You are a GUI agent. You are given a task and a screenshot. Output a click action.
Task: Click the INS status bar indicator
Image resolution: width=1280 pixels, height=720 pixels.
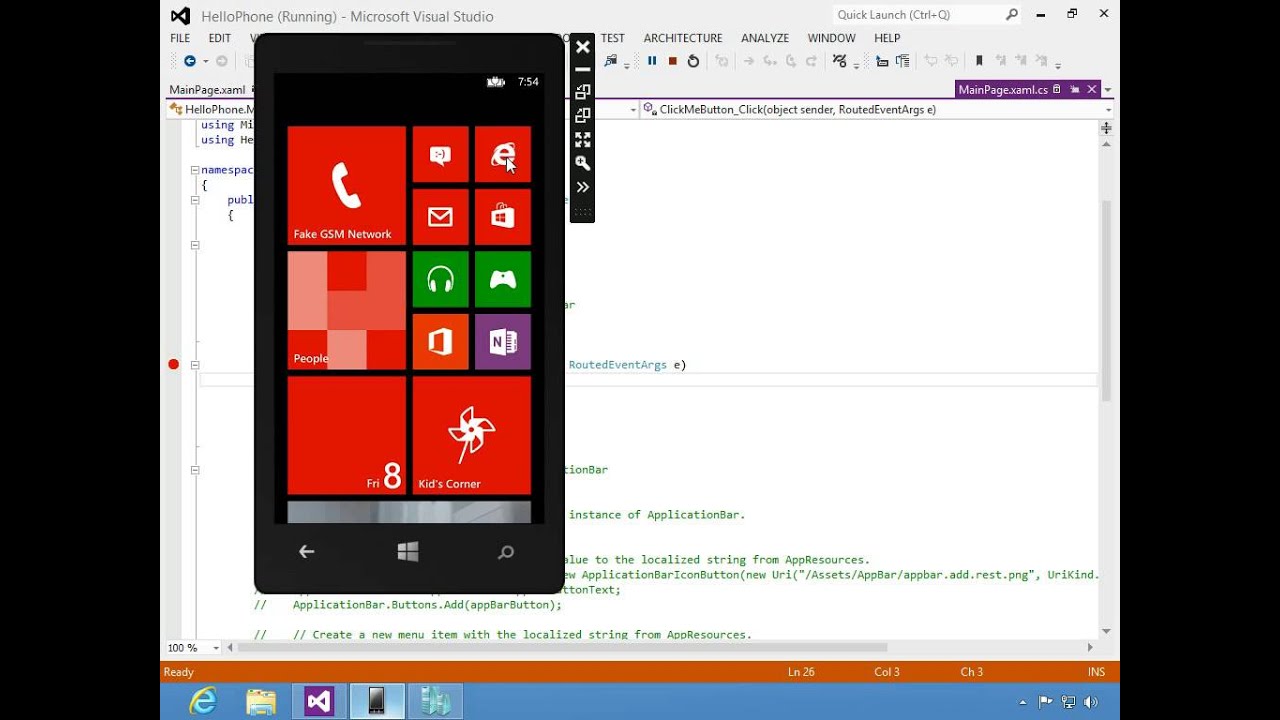[x=1096, y=672]
